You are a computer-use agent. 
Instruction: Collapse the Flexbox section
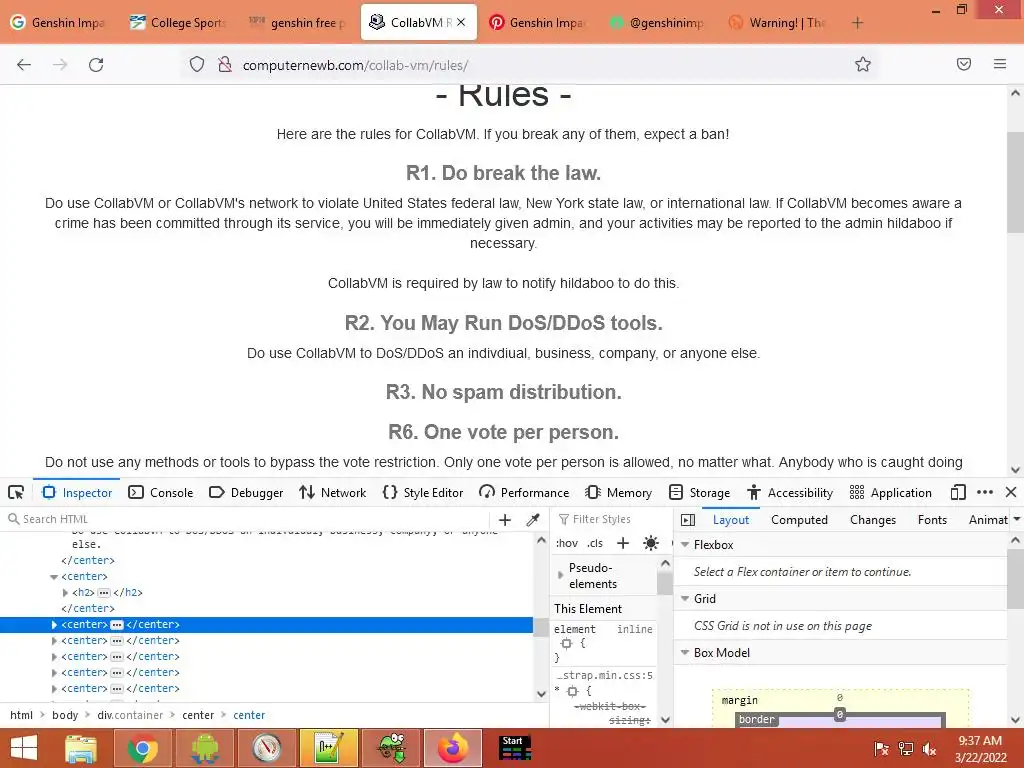point(685,545)
